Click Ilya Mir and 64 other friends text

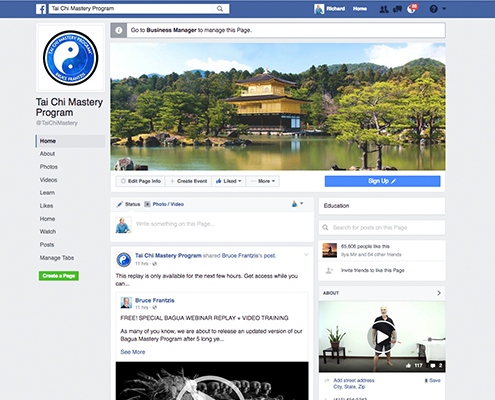pyautogui.click(x=371, y=254)
